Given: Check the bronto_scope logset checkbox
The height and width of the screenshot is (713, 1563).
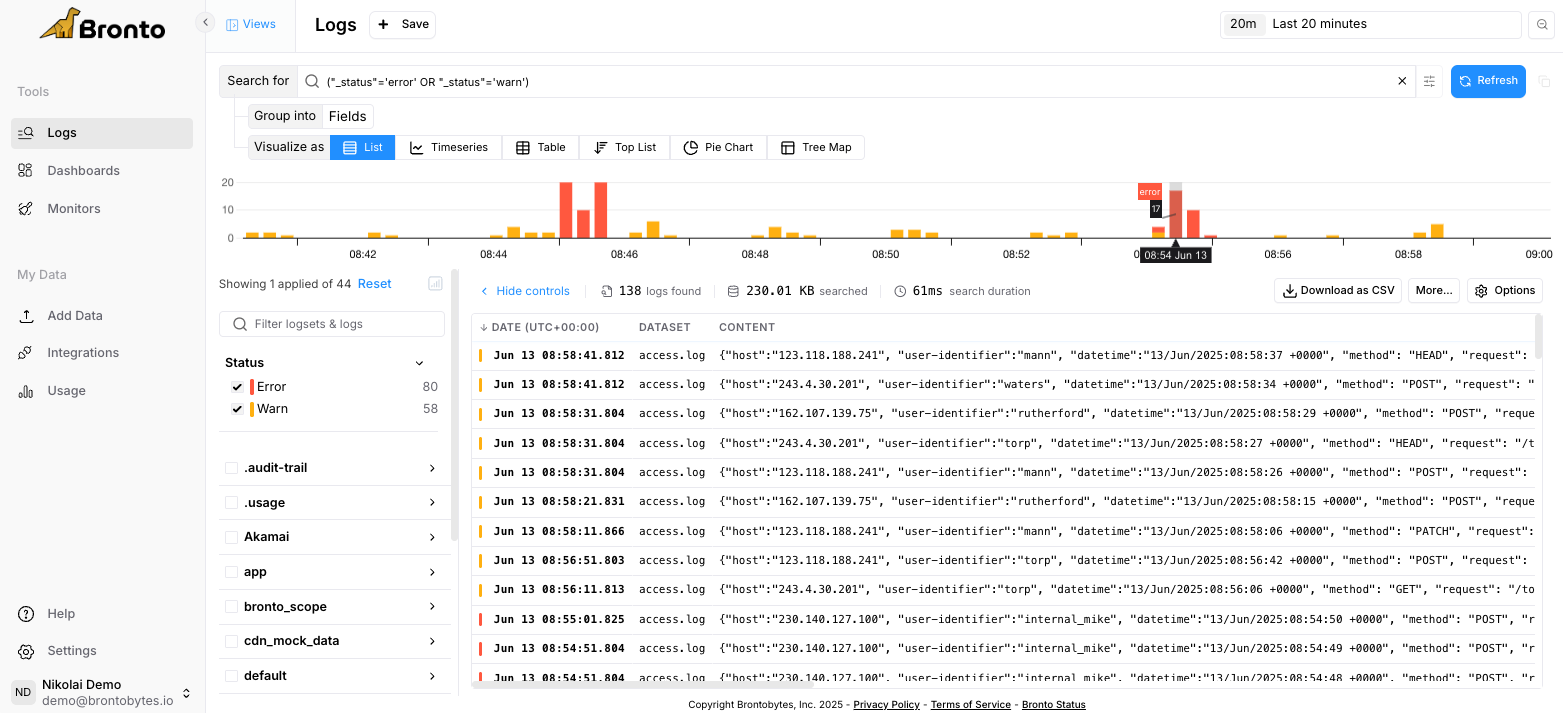Looking at the screenshot, I should point(232,607).
